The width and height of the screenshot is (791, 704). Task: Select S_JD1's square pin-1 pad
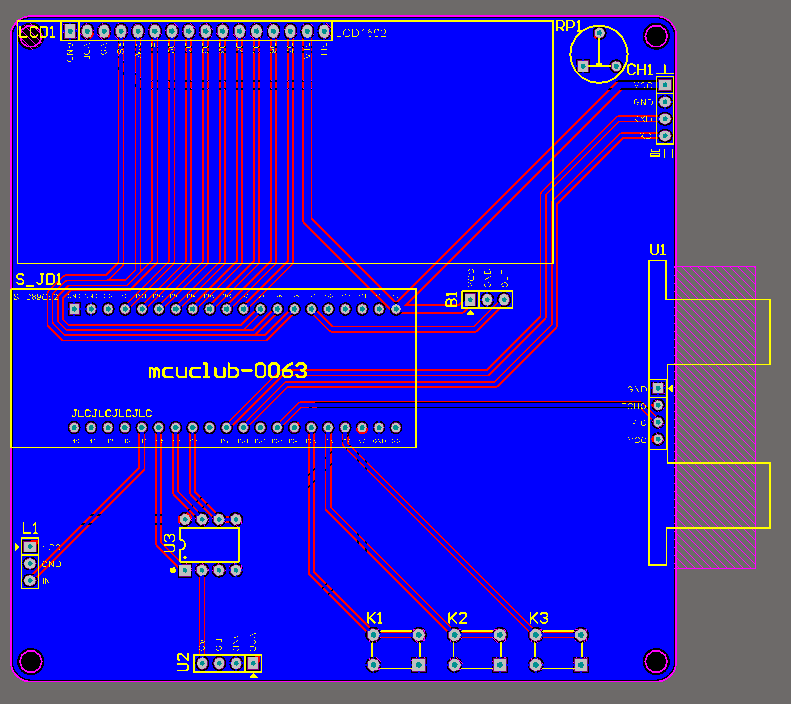pos(74,309)
